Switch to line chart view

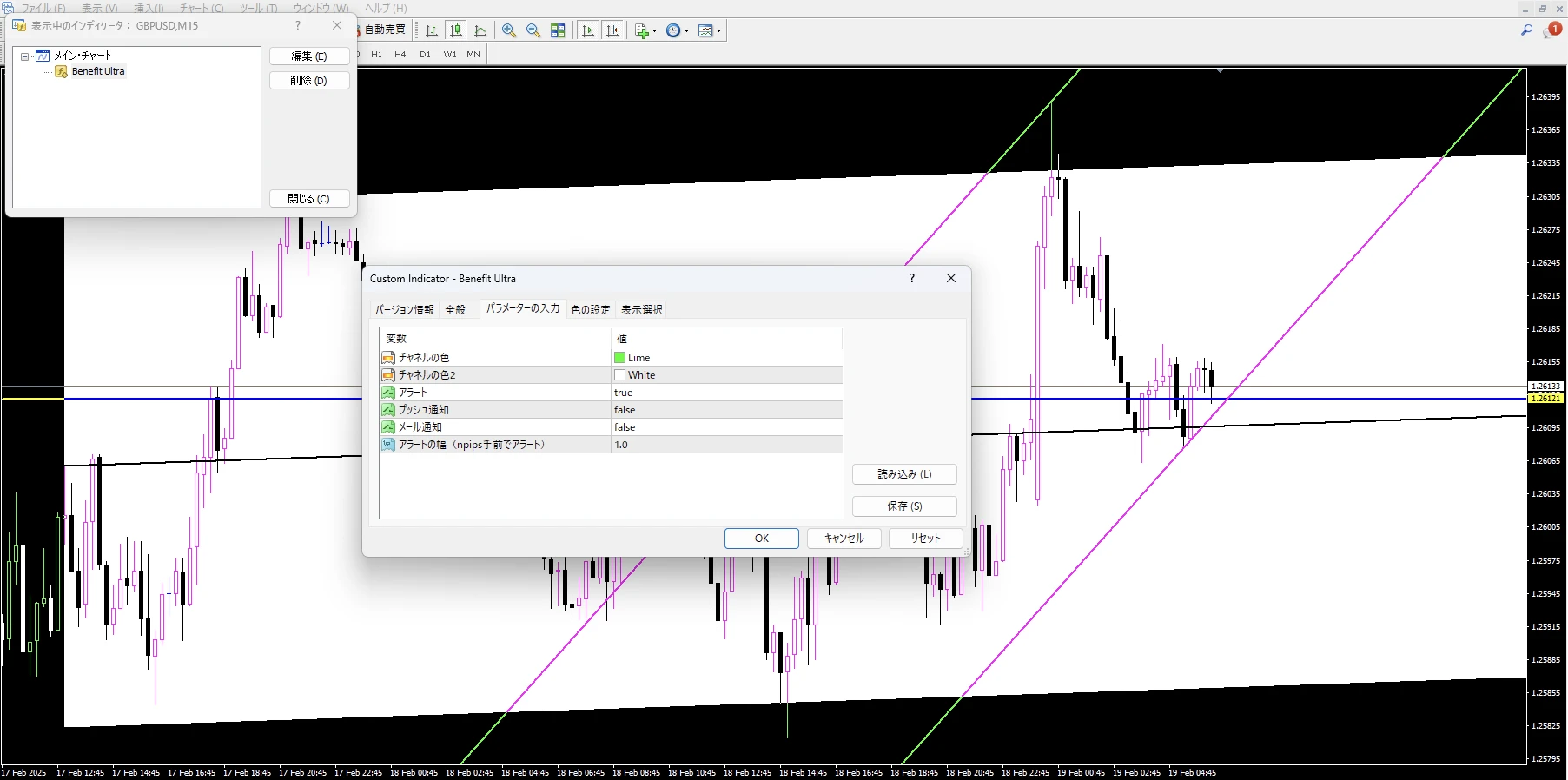click(x=480, y=30)
